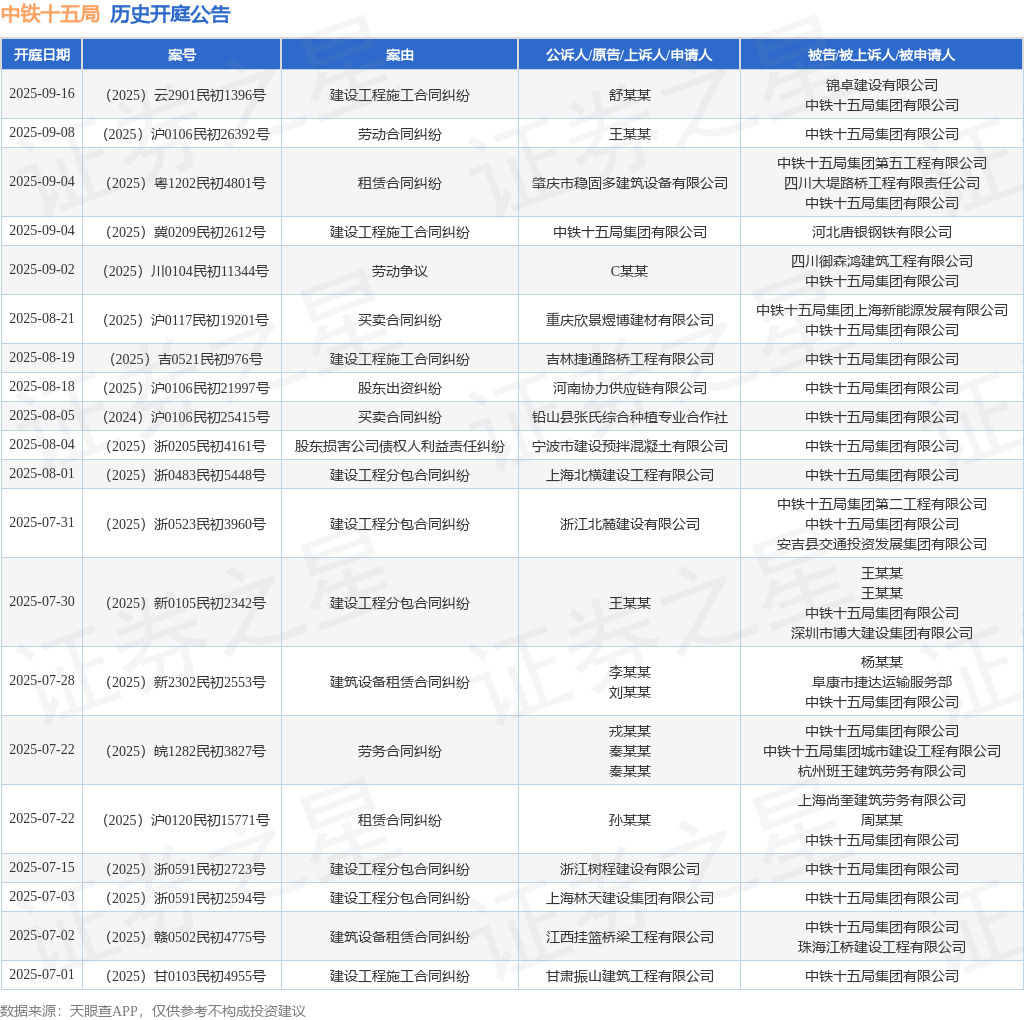
Task: Click the 股东出资纠纷 case cause
Action: tap(400, 389)
